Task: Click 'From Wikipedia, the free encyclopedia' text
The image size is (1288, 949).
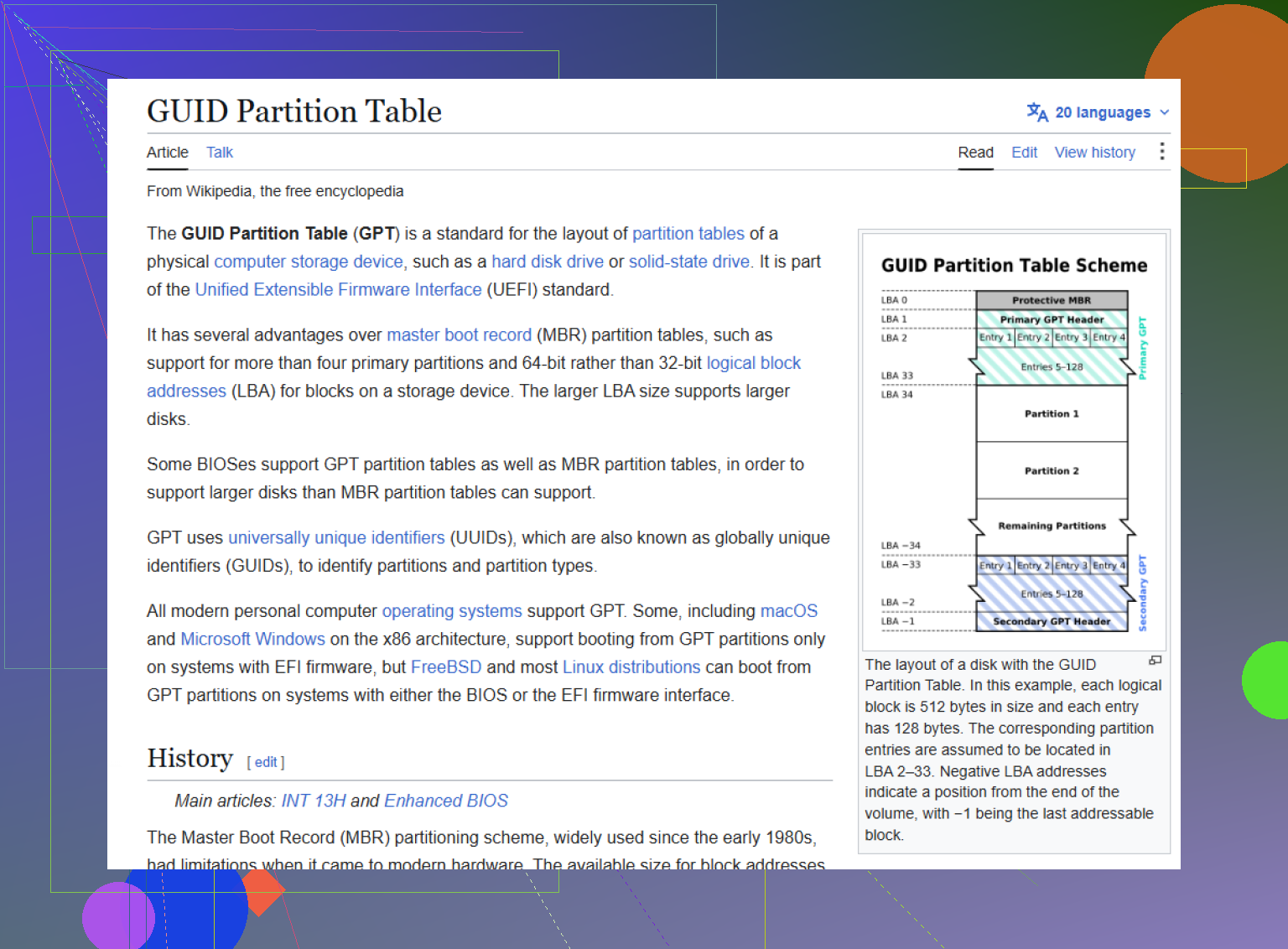Action: click(275, 191)
